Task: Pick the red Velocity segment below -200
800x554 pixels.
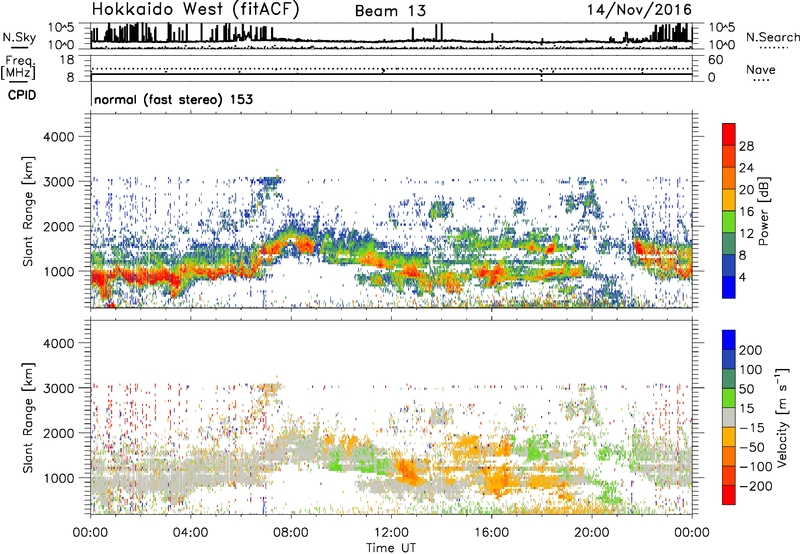Action: (x=729, y=495)
